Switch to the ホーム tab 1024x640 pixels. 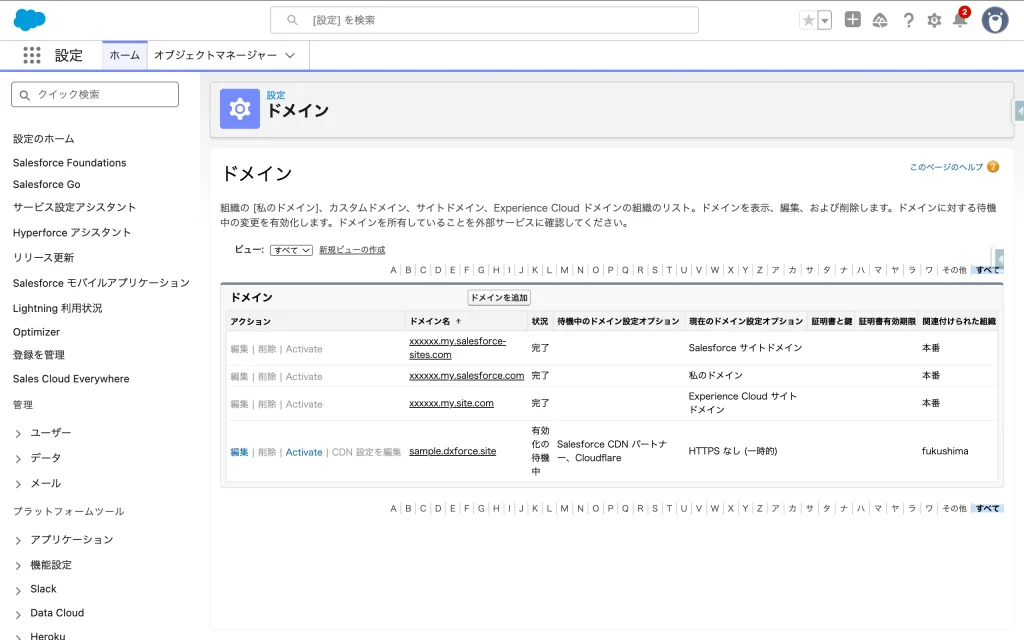click(125, 56)
